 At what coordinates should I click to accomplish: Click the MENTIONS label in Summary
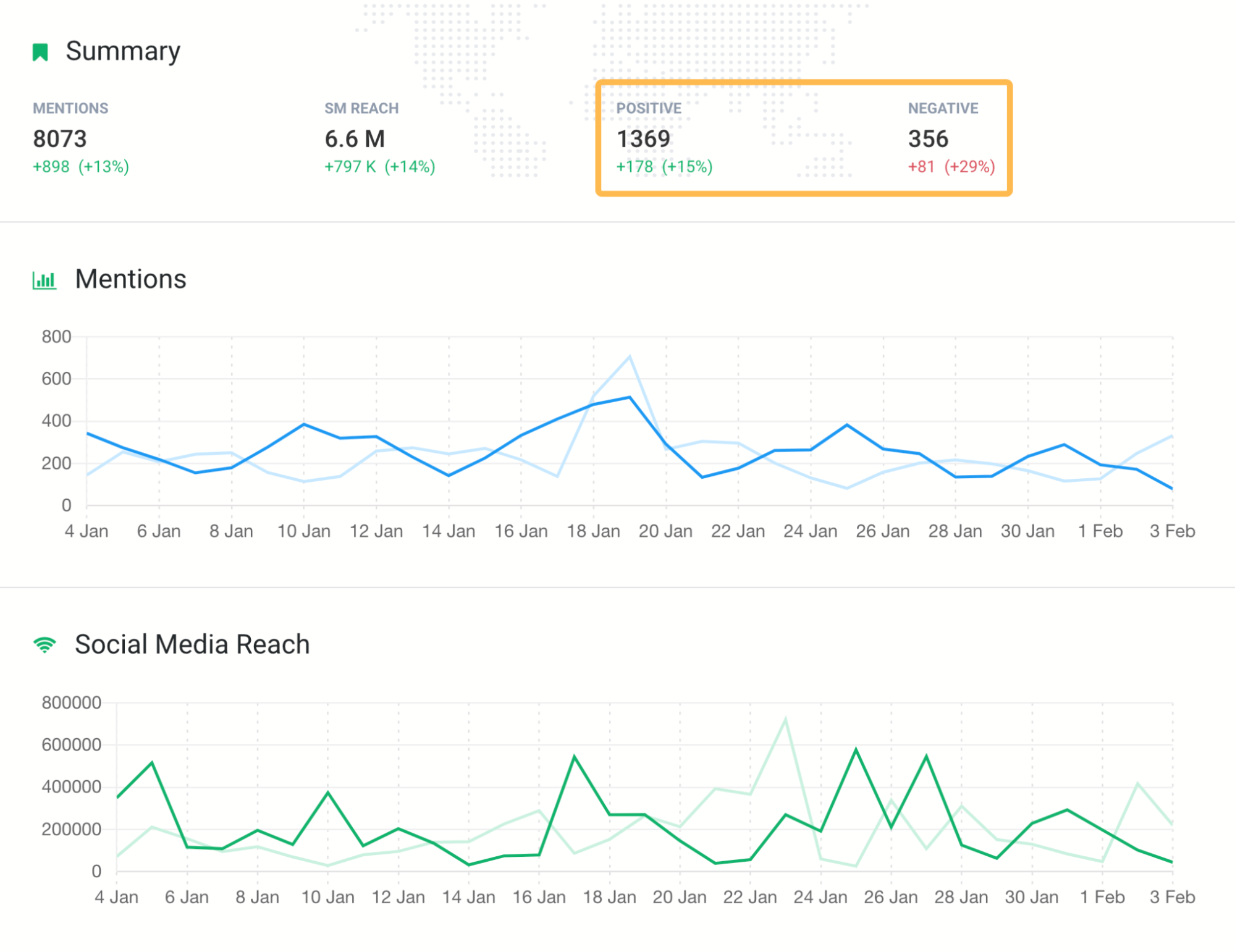tap(70, 108)
